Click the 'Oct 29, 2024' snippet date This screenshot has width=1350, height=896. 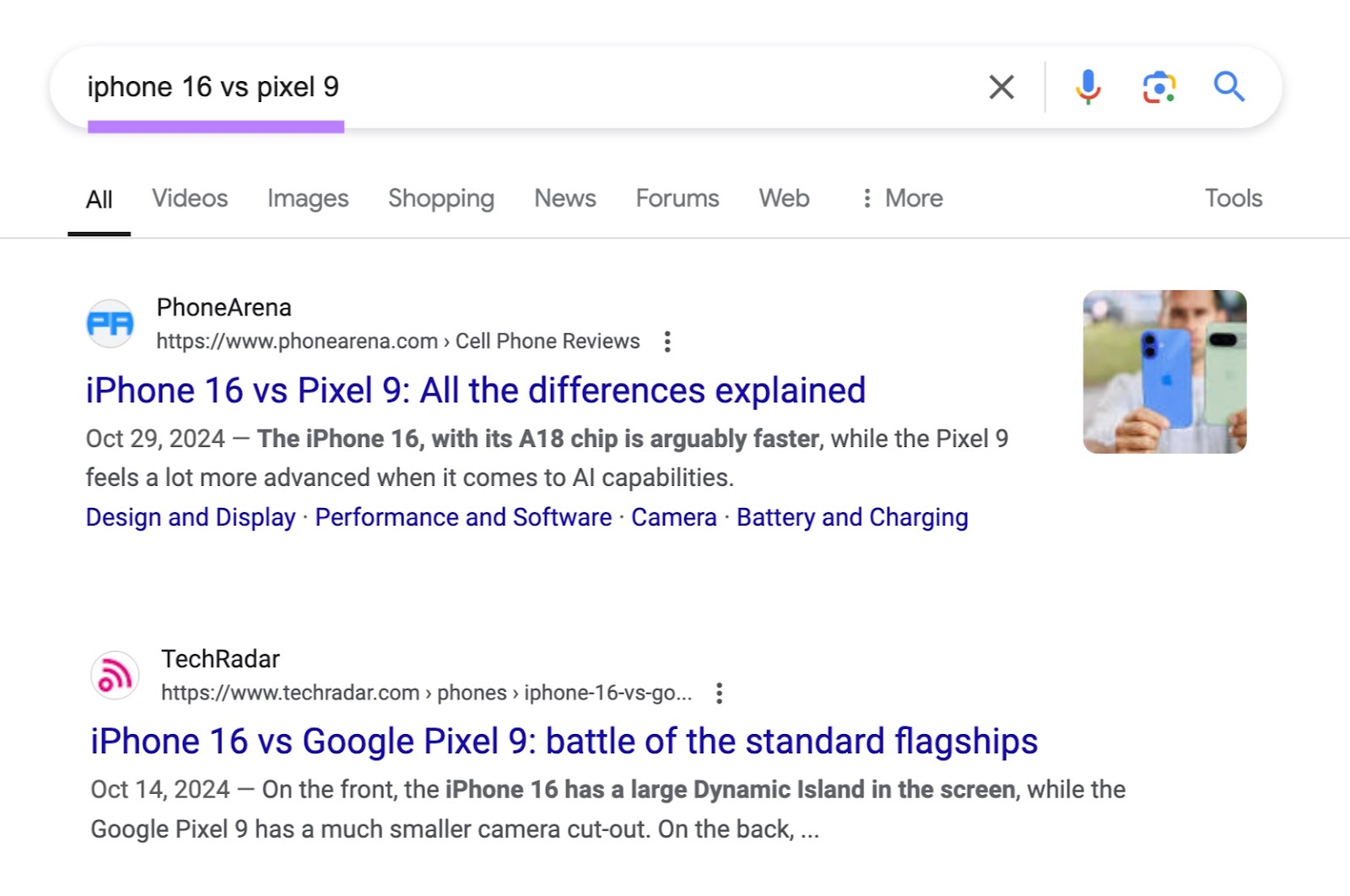(x=155, y=439)
